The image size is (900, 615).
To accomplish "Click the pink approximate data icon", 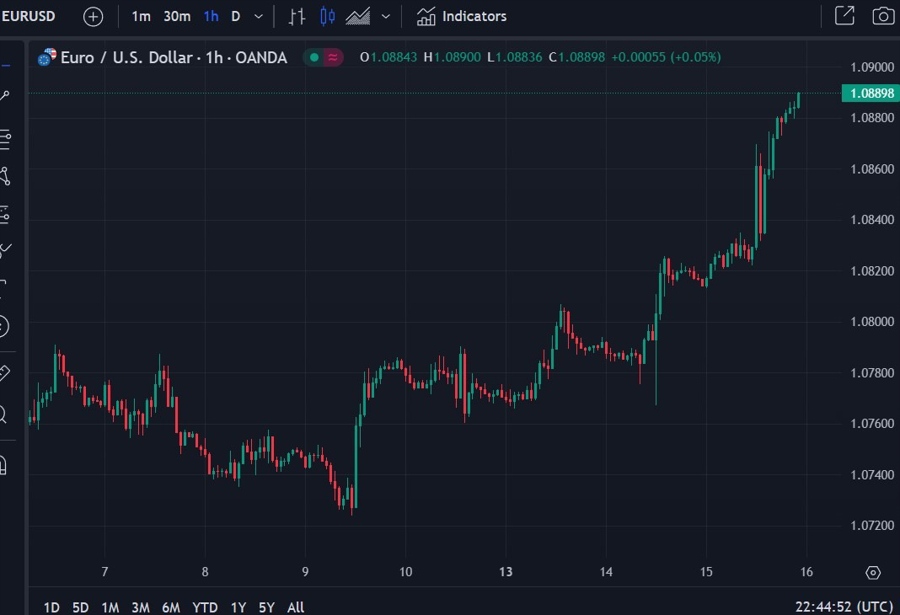I will [x=333, y=57].
